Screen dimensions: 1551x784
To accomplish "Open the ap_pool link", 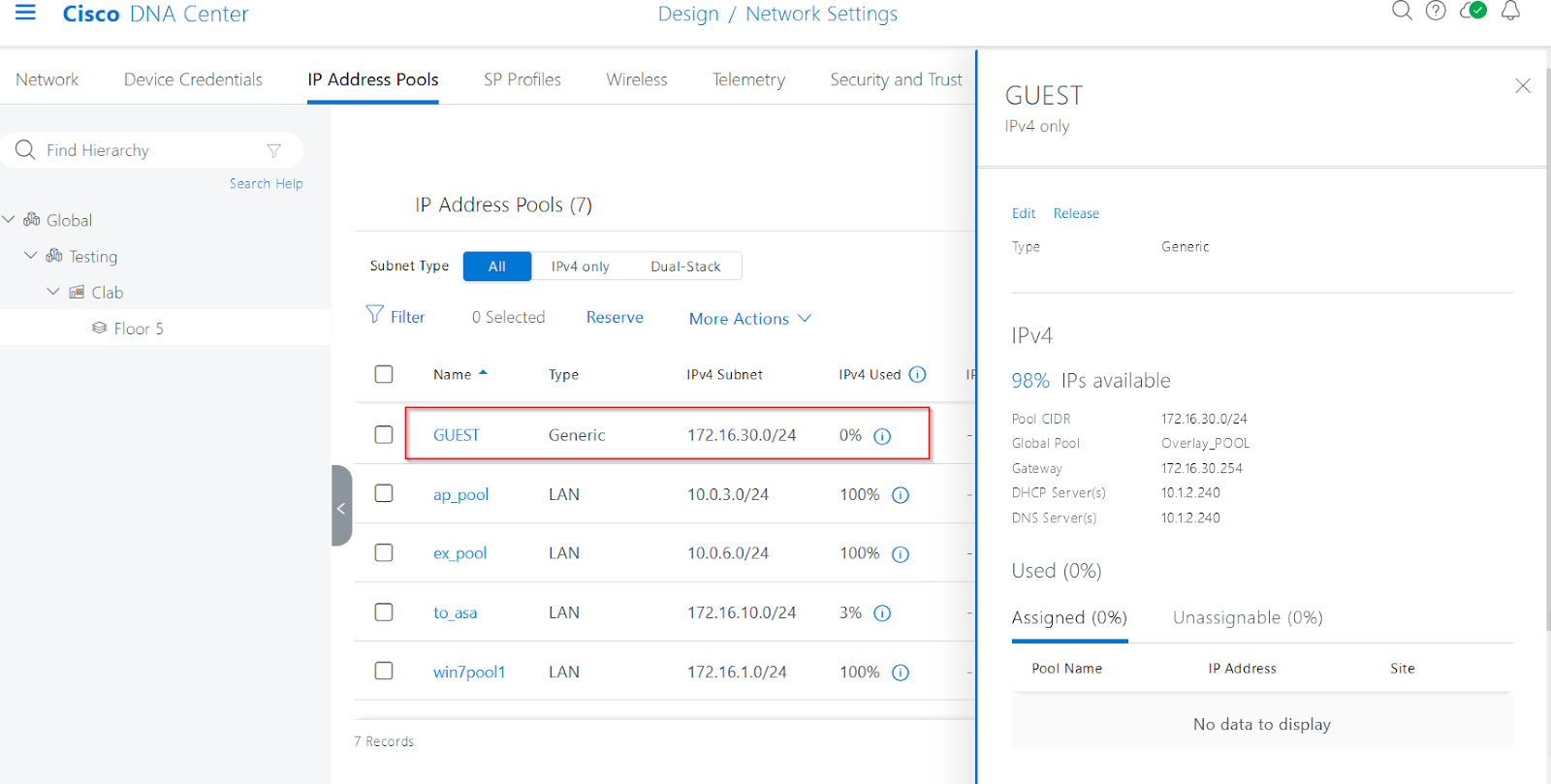I will (x=460, y=495).
